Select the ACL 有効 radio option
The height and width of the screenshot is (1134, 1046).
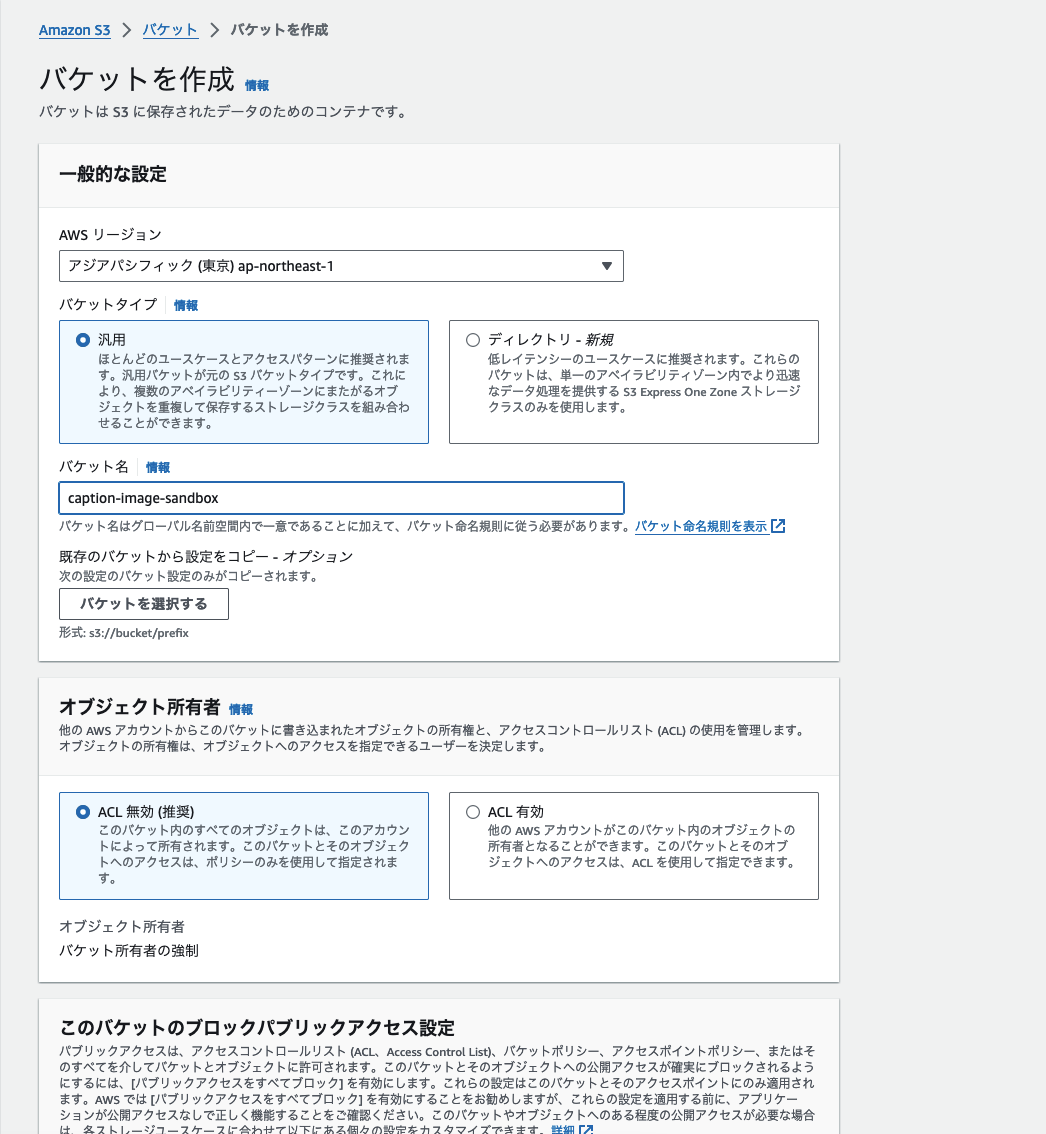pyautogui.click(x=473, y=812)
